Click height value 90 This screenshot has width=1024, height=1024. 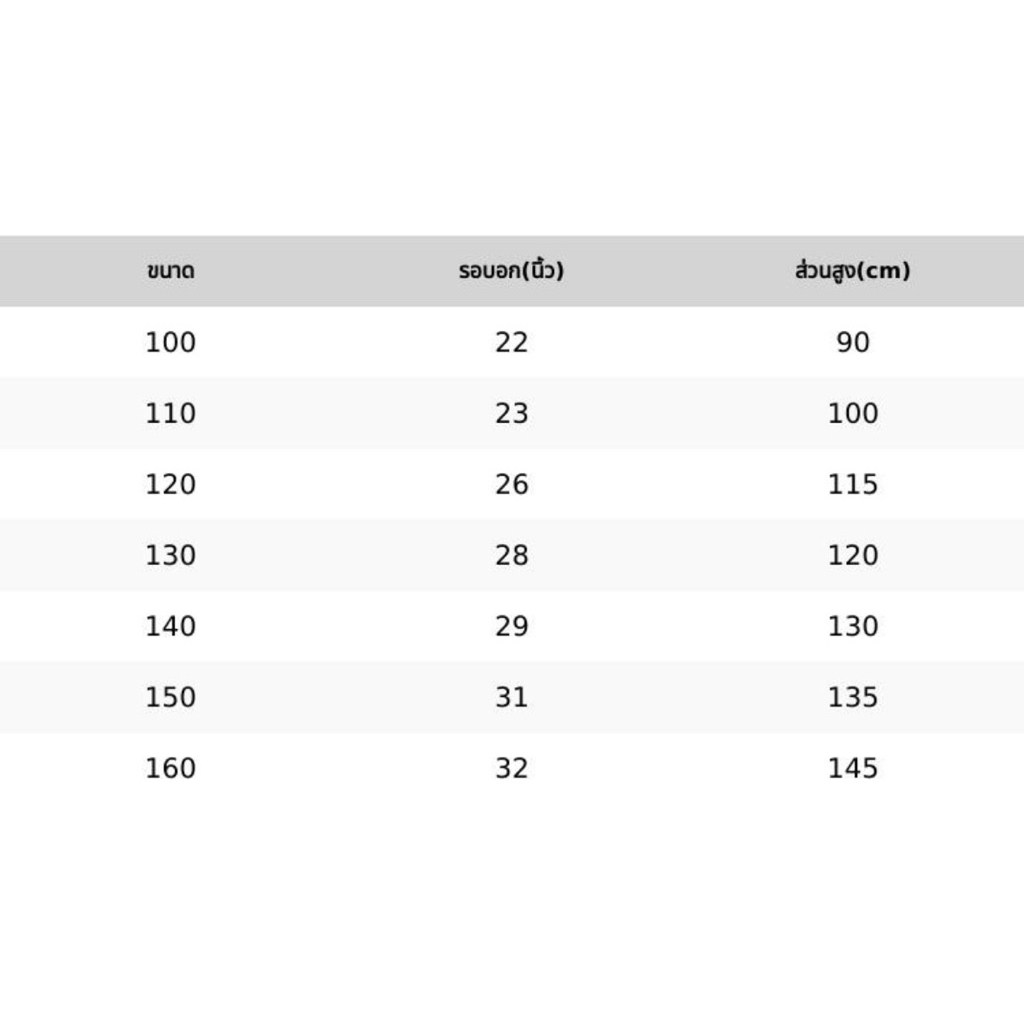[x=853, y=342]
